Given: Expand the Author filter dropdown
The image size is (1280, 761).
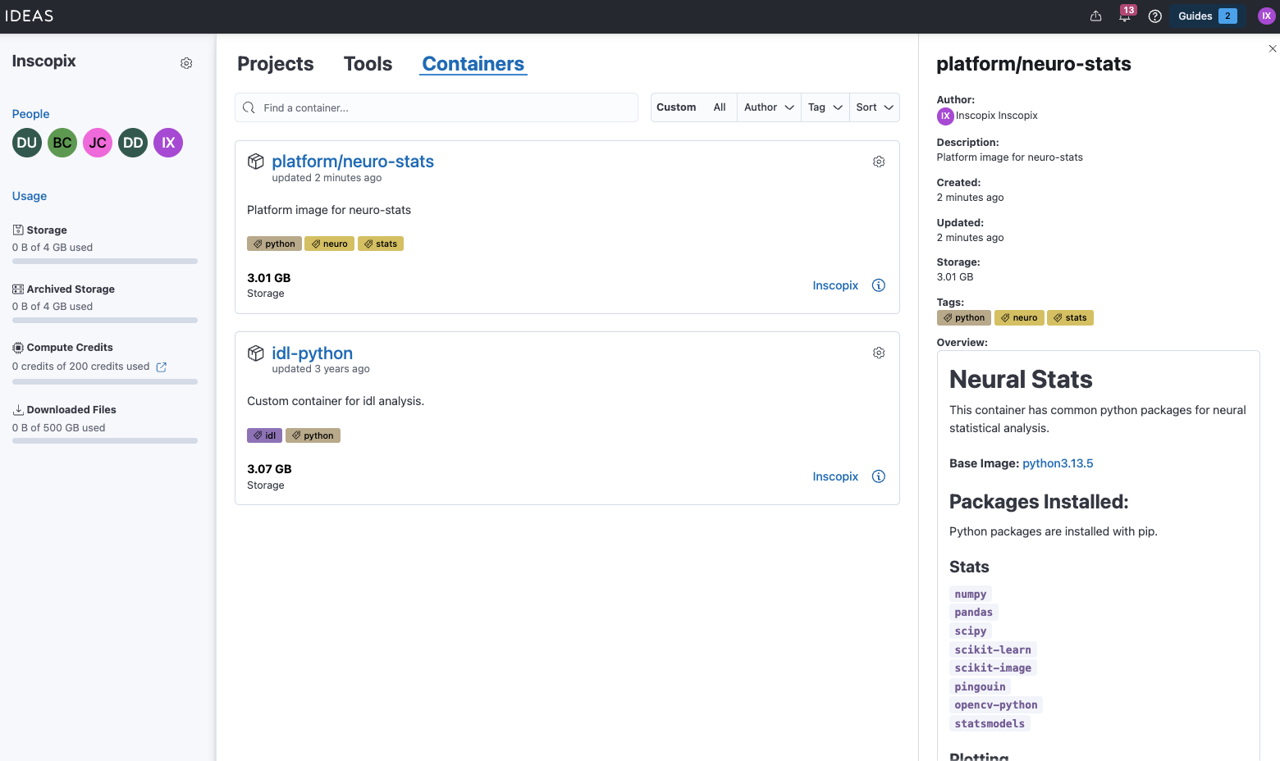Looking at the screenshot, I should pyautogui.click(x=768, y=108).
